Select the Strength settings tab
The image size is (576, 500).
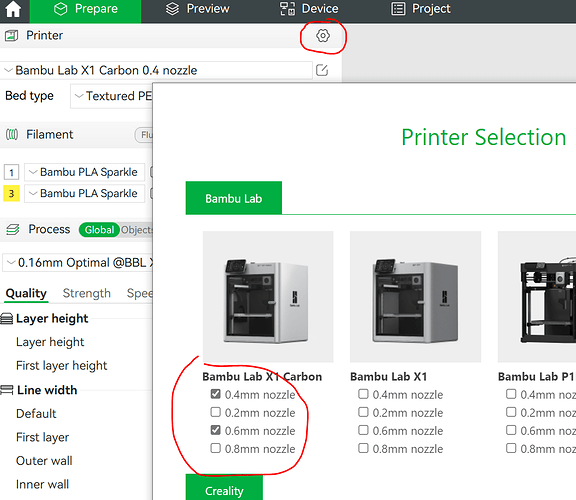coord(87,293)
